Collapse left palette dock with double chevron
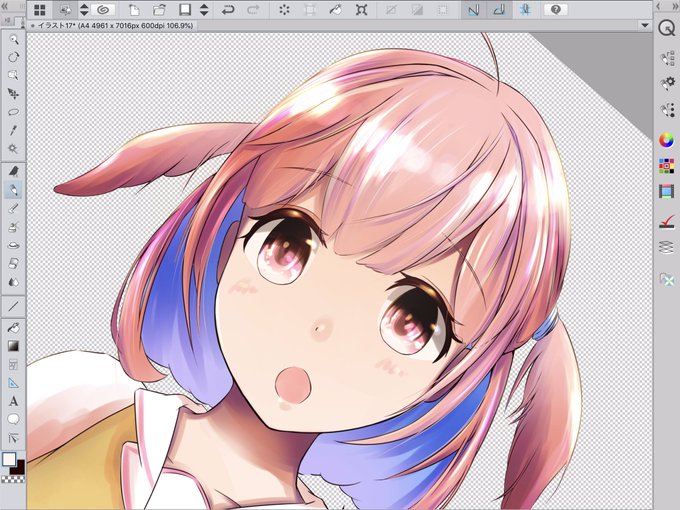Viewport: 680px width, 510px height. tap(6, 7)
